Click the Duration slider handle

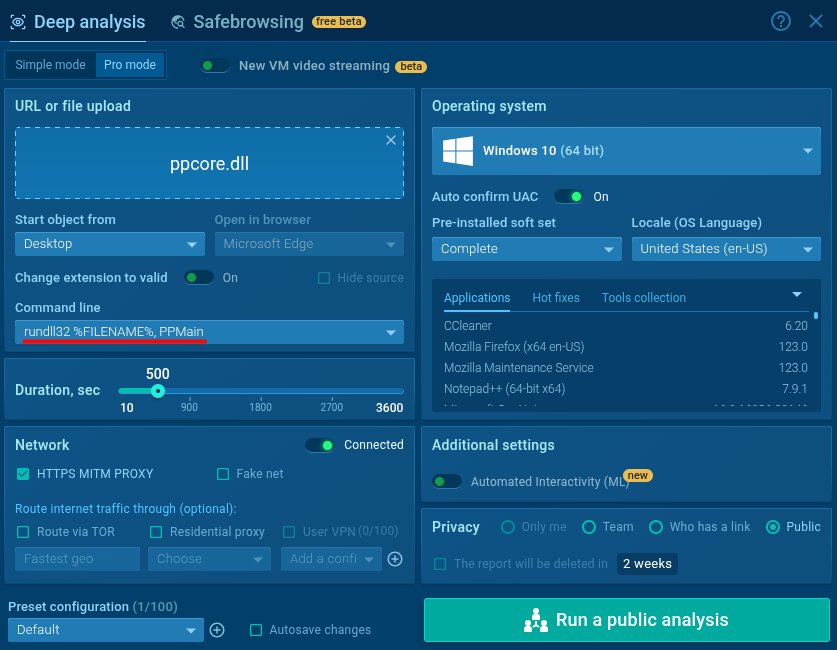click(157, 391)
